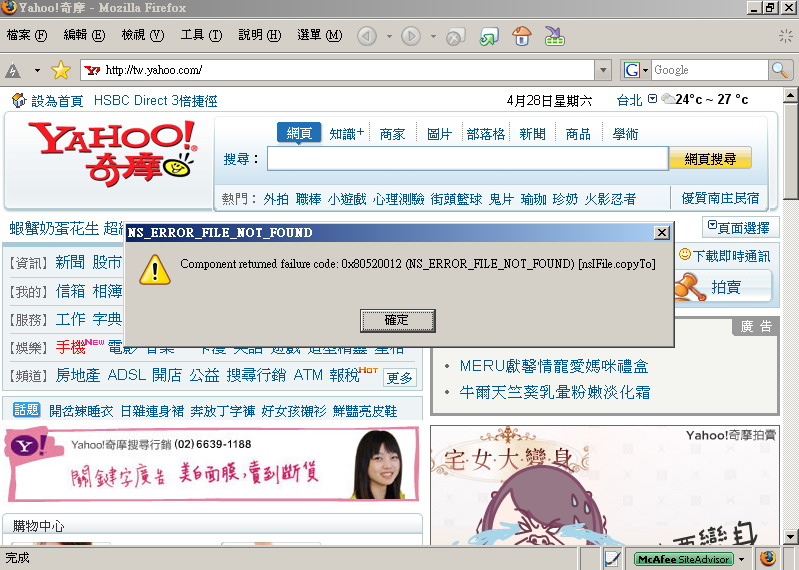The image size is (799, 570).
Task: Open the 台北 city weather dropdown
Action: point(652,99)
